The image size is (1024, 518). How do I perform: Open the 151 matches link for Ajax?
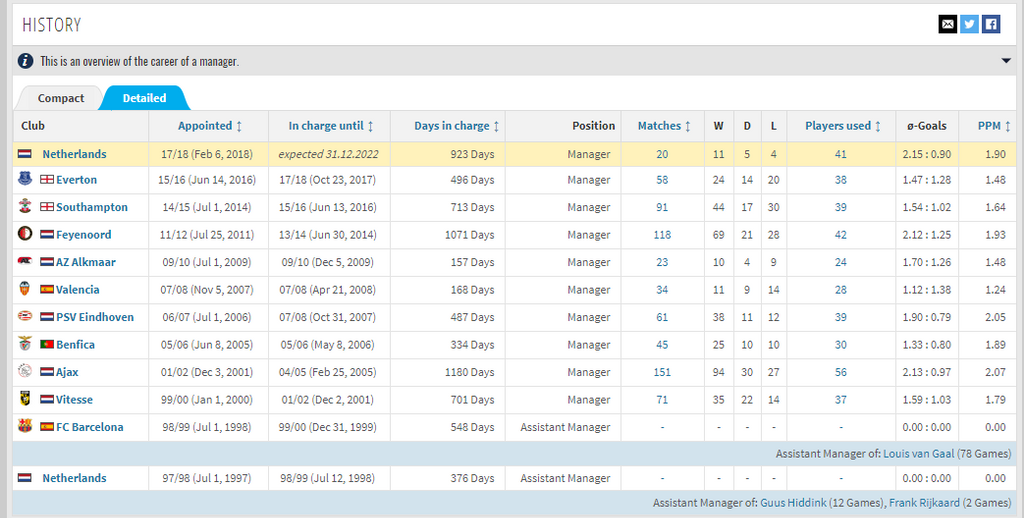coord(662,372)
